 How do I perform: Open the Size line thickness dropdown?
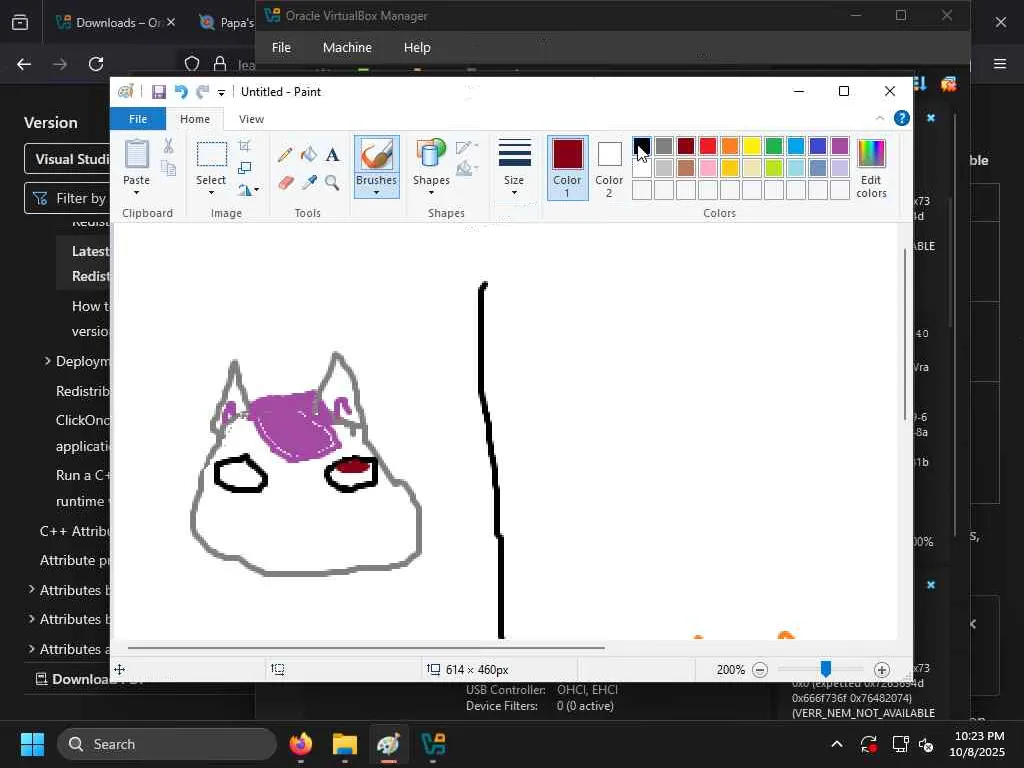click(x=514, y=168)
